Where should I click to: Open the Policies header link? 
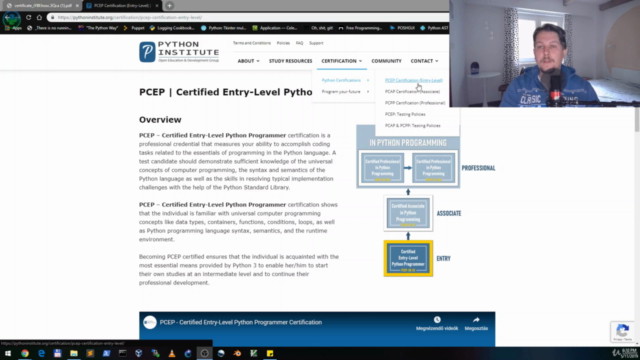coord(283,43)
